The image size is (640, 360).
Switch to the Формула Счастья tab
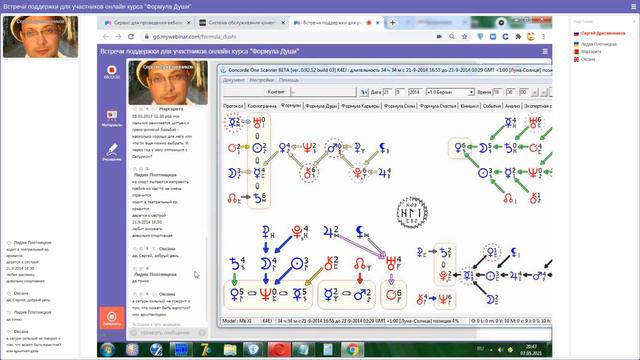point(438,106)
